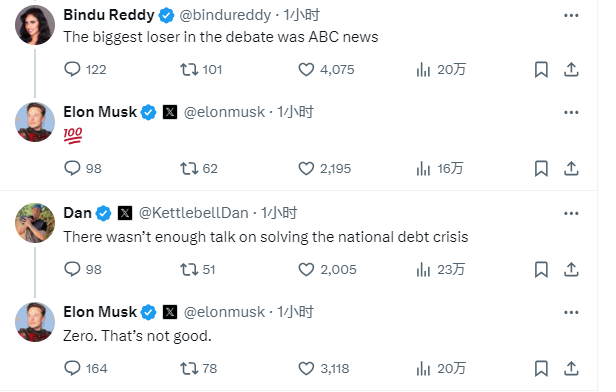
Task: Share Bindu Reddy's tweet
Action: (571, 70)
